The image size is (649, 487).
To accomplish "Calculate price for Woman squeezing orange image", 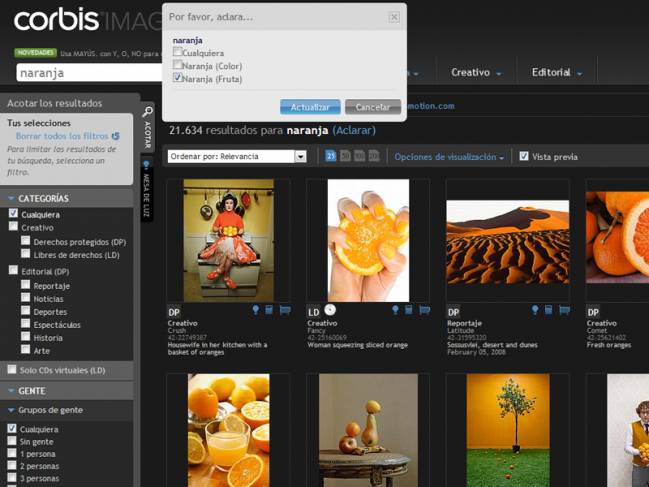I will coord(409,310).
